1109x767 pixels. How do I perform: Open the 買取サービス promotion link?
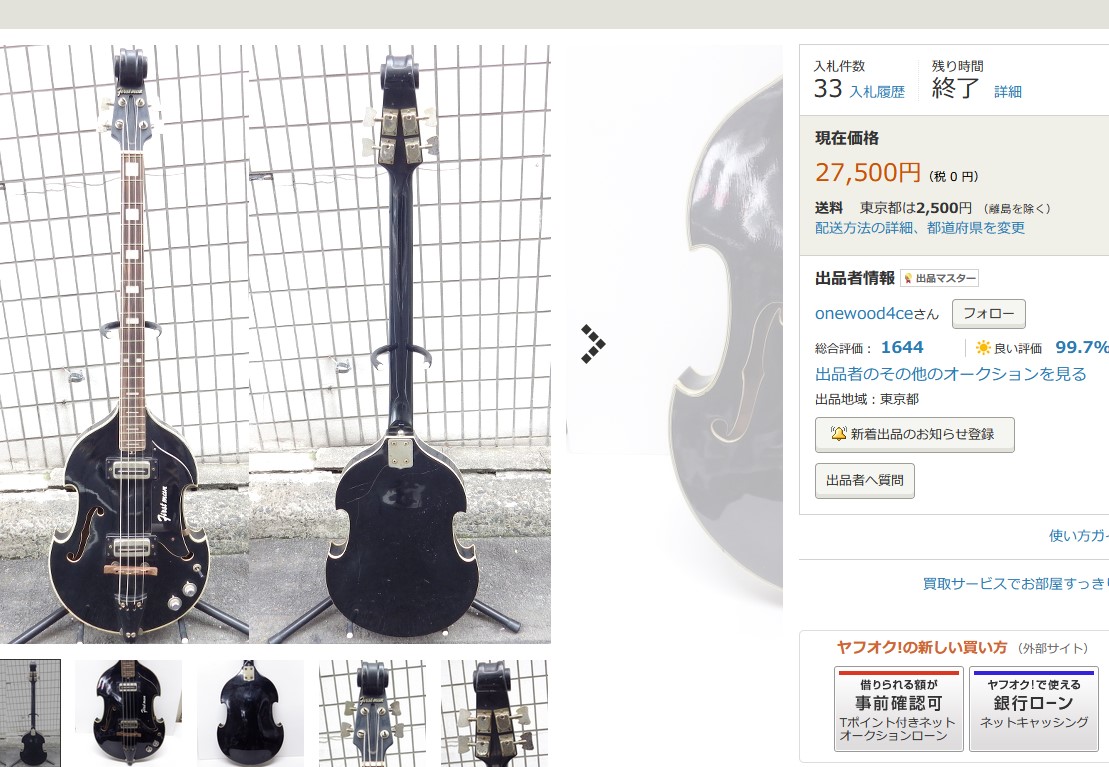pyautogui.click(x=1016, y=584)
